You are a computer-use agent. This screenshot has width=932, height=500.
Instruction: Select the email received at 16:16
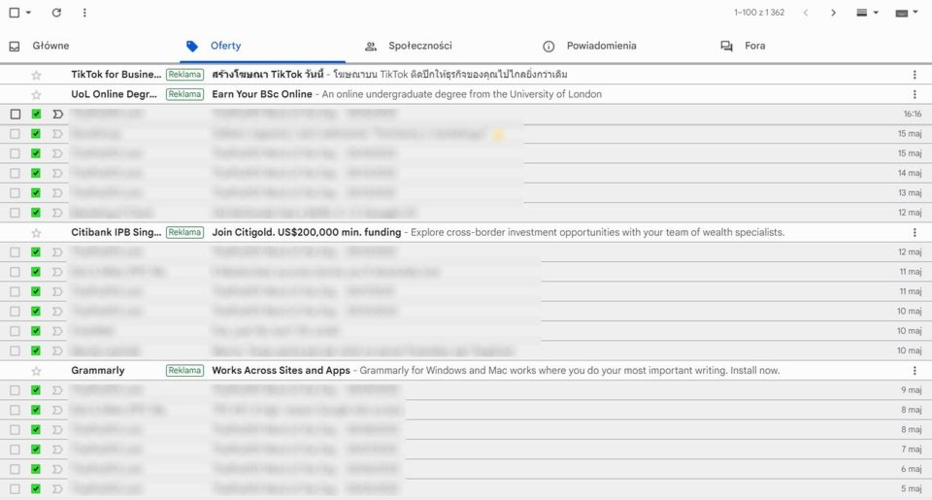(x=15, y=115)
